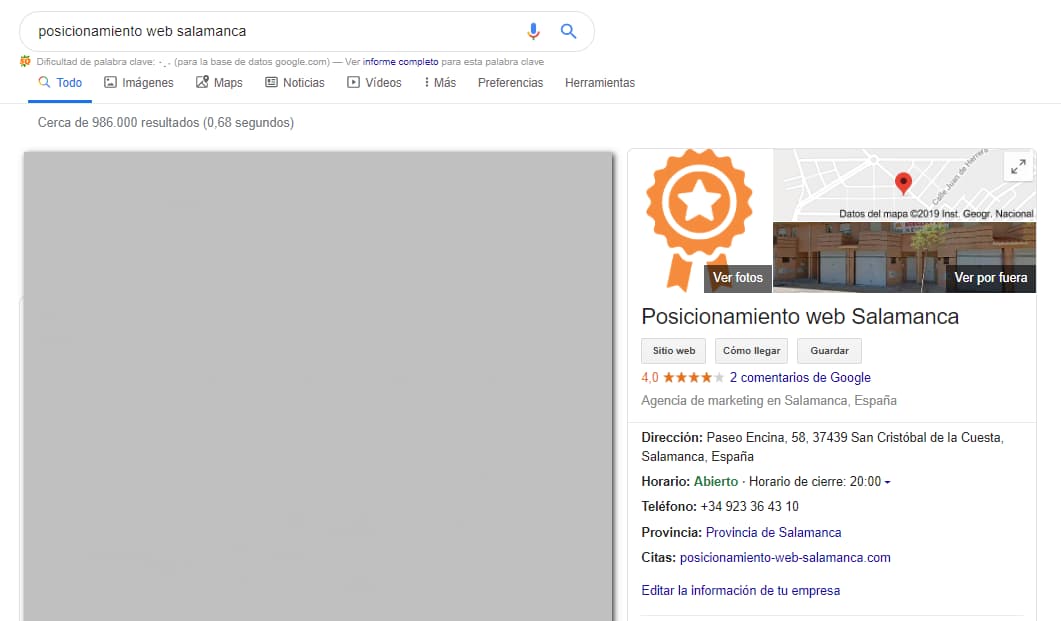Click Editar la información de tu empresa
1061x621 pixels.
(x=740, y=591)
